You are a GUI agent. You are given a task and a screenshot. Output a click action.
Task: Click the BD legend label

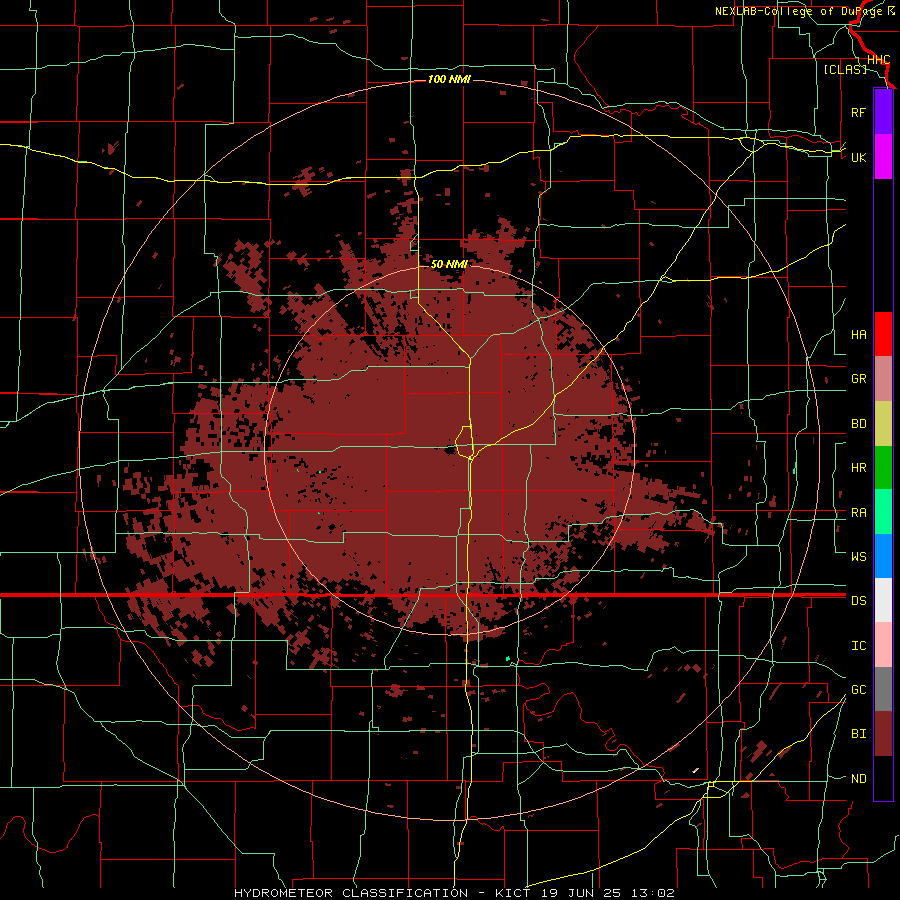[x=858, y=424]
